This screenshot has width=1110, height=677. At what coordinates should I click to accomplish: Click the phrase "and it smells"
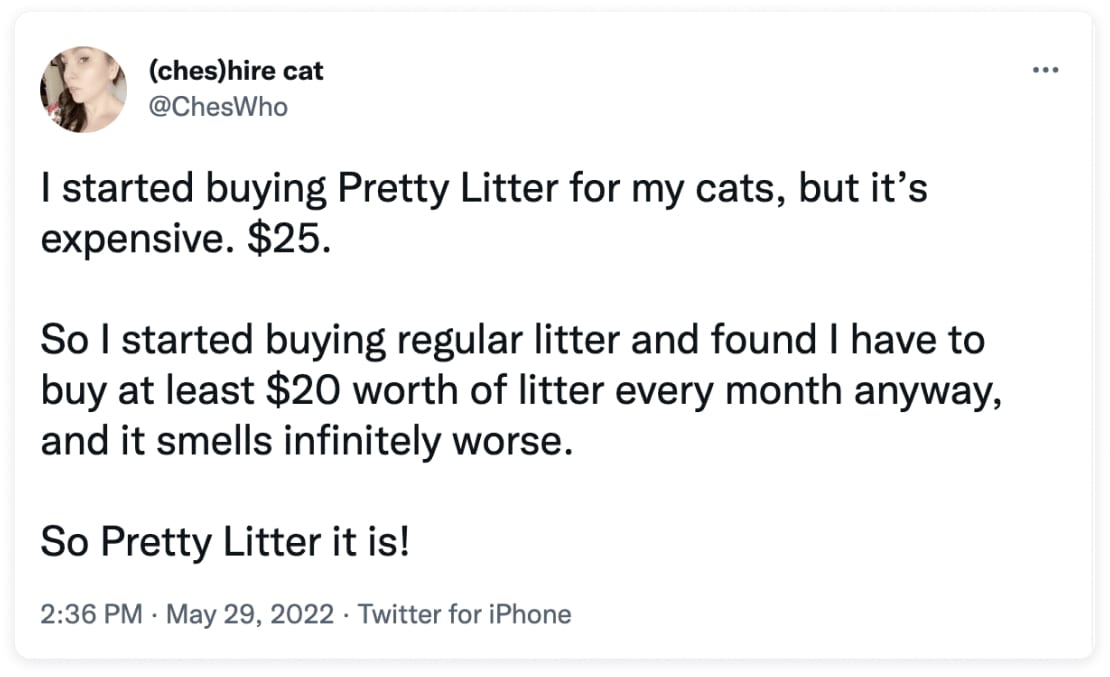(156, 441)
